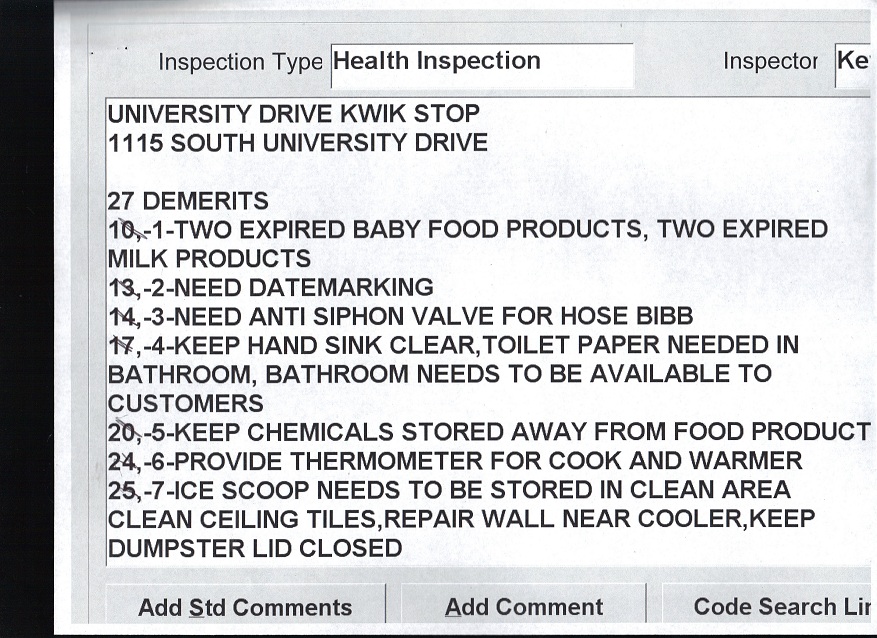Click the Inspection Type field showing Health Inspection
Image resolution: width=877 pixels, height=638 pixels.
pyautogui.click(x=481, y=62)
